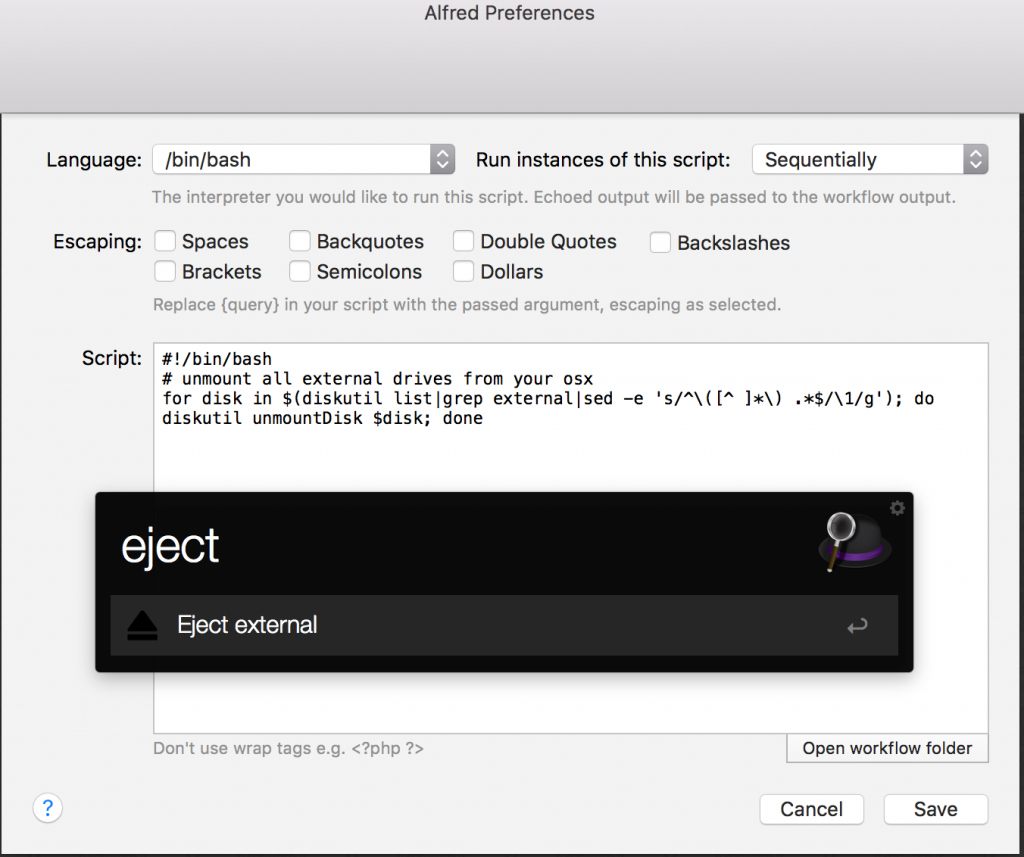1024x857 pixels.
Task: Click the eject search query field
Action: [x=450, y=546]
